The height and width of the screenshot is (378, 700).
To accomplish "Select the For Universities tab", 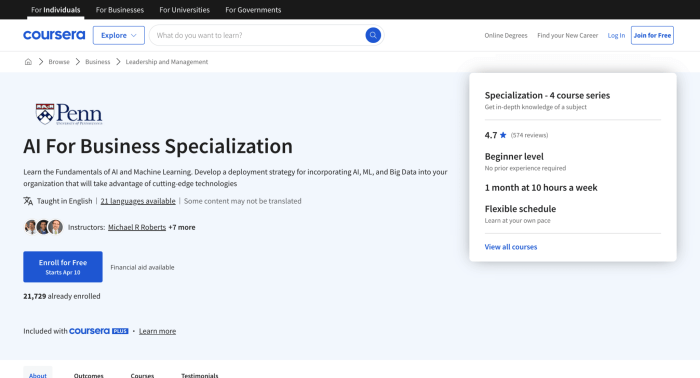I will [x=184, y=10].
